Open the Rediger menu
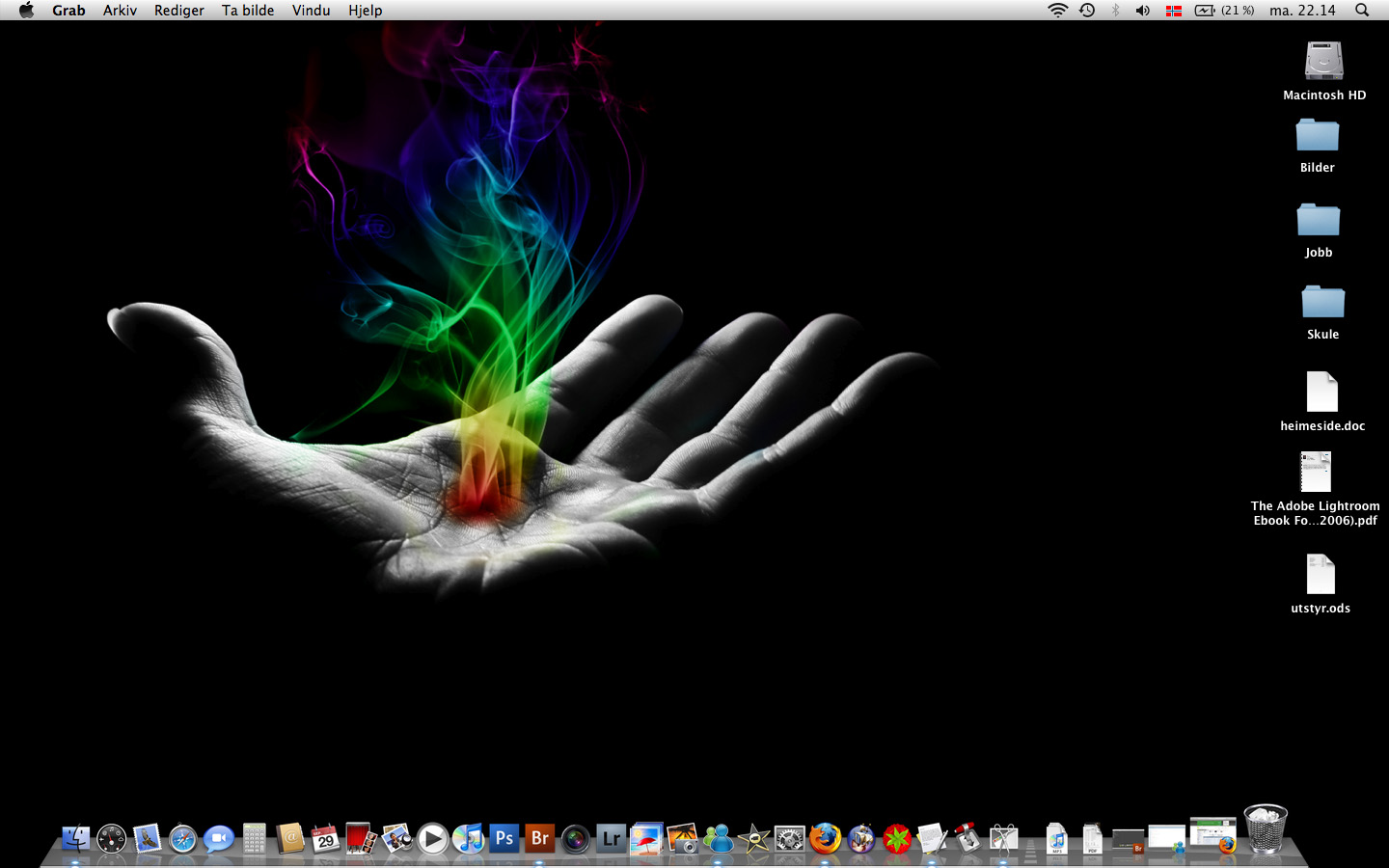The height and width of the screenshot is (868, 1389). 179,10
